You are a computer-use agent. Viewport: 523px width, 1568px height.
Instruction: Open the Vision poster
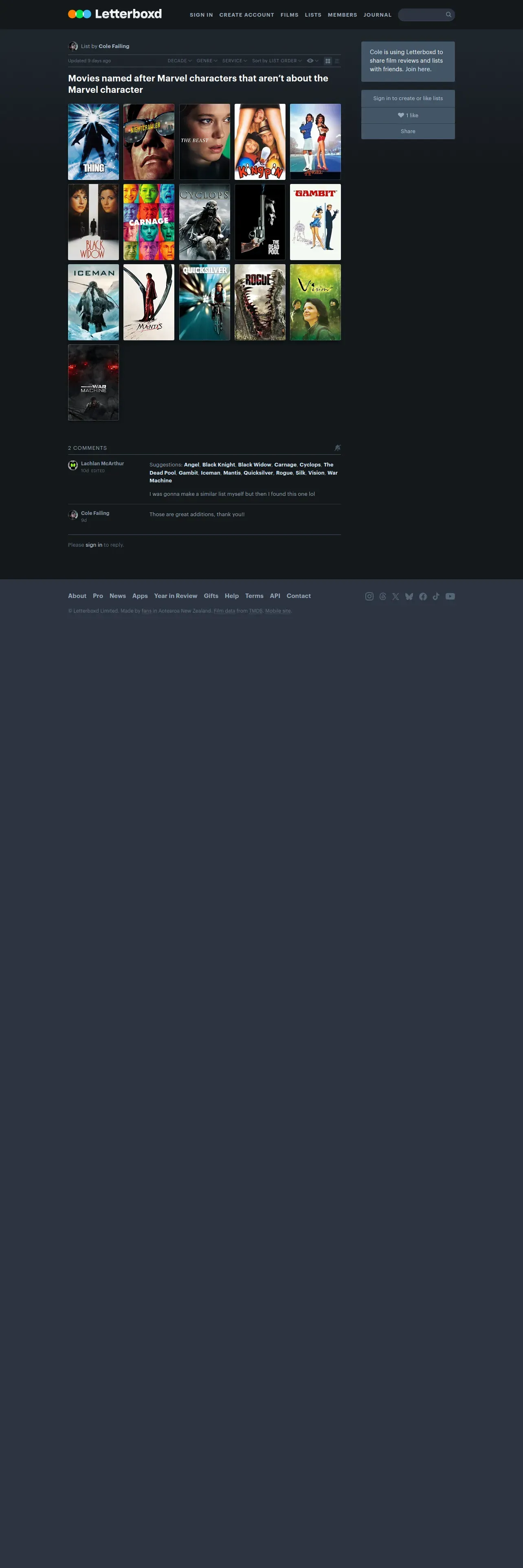[x=315, y=302]
